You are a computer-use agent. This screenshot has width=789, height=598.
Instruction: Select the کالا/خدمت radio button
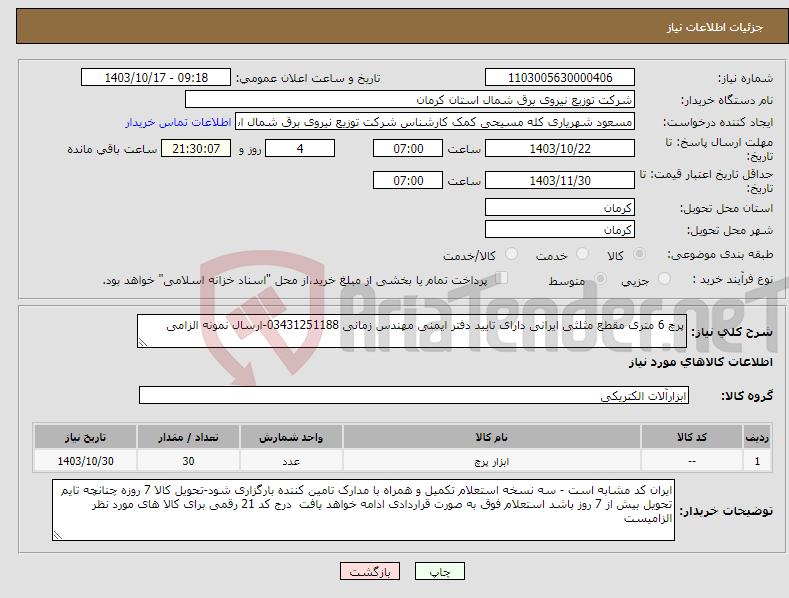tap(511, 254)
